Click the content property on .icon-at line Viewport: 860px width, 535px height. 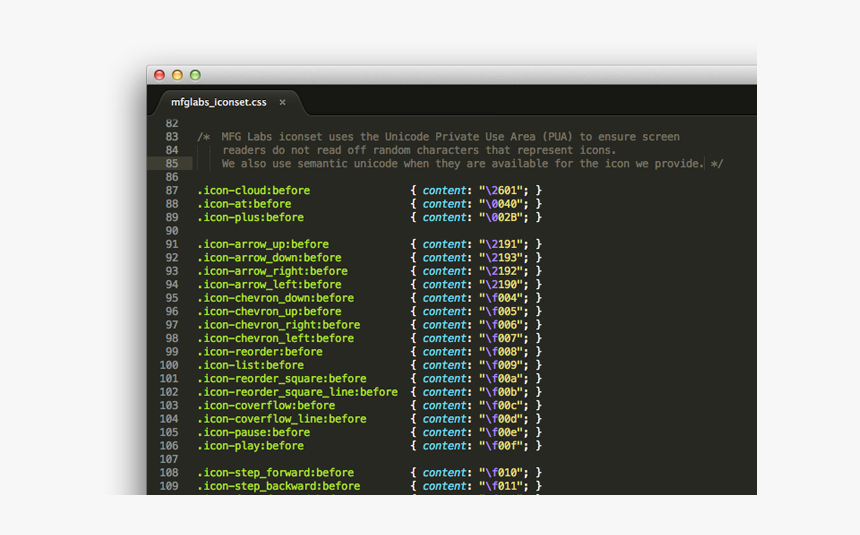[445, 204]
